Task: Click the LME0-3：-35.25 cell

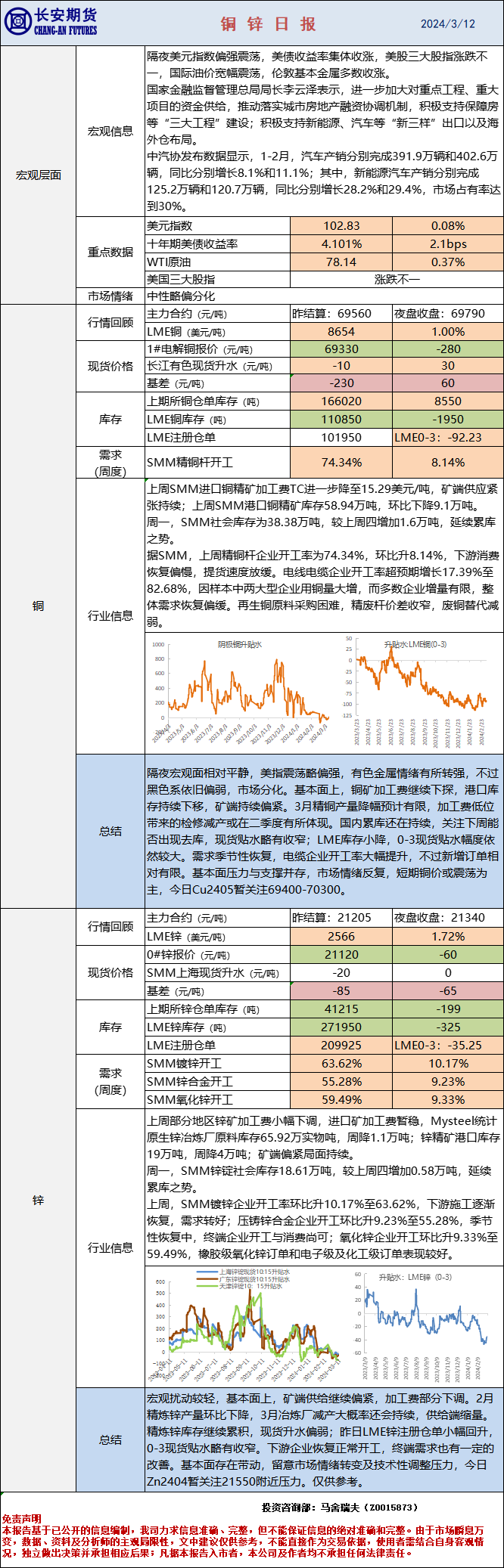Action: coord(448,1045)
